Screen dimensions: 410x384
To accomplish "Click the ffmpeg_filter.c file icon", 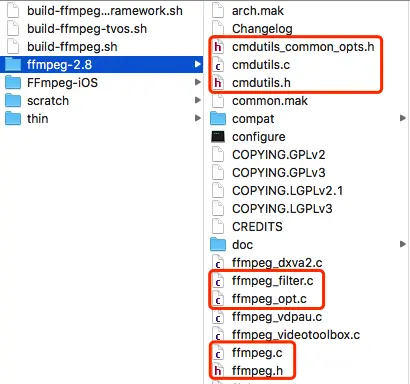I will pos(218,281).
